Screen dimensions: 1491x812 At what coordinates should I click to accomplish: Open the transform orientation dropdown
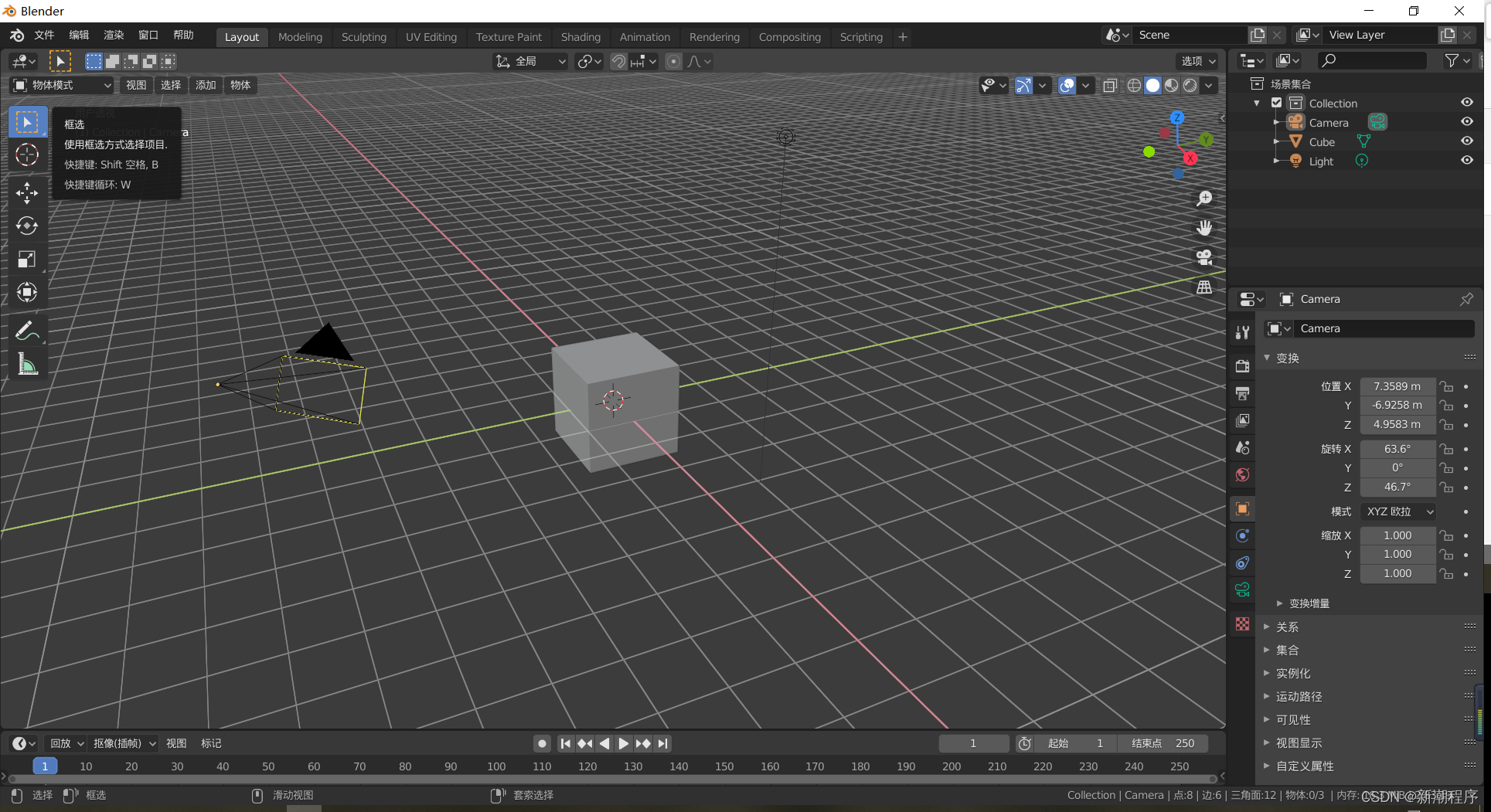point(530,61)
